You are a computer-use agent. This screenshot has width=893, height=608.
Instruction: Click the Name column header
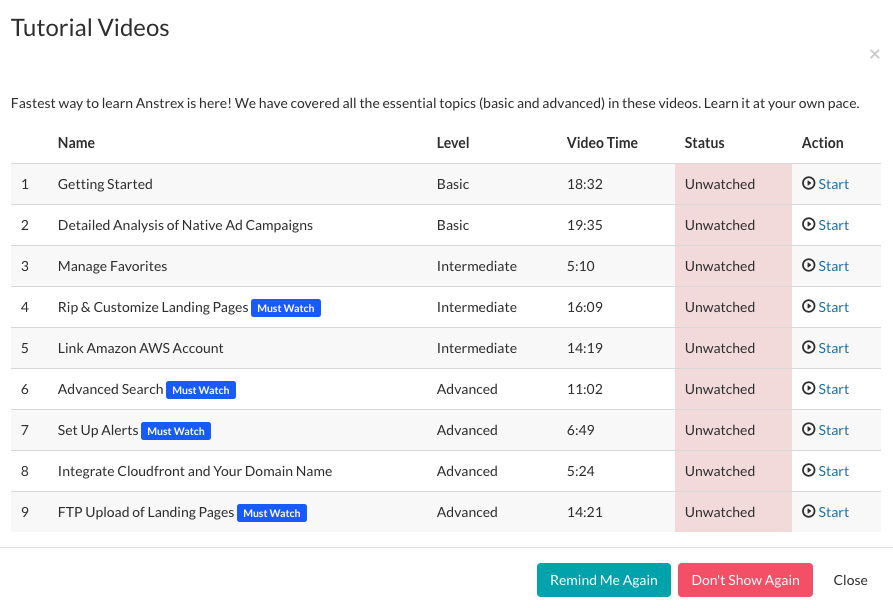(76, 143)
